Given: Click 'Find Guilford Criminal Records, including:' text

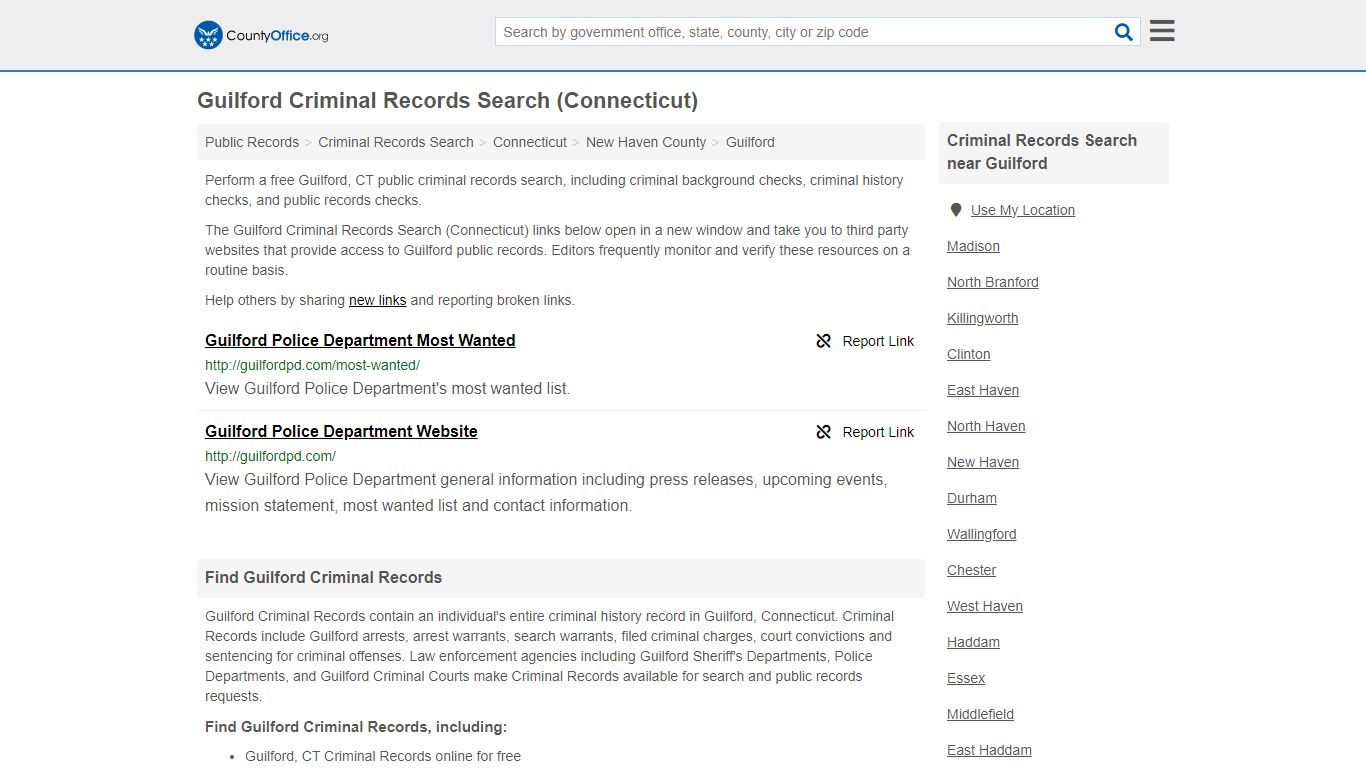Looking at the screenshot, I should 356,727.
